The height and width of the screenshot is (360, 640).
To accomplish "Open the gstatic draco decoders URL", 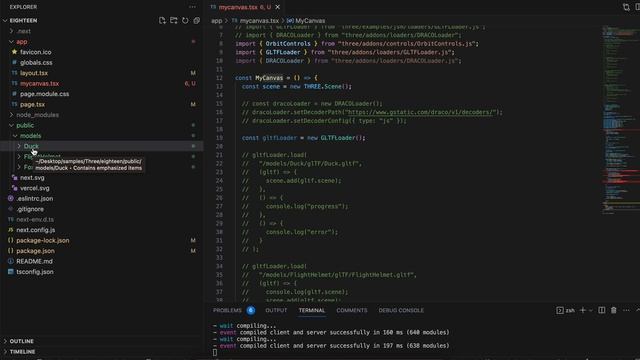I will pyautogui.click(x=420, y=112).
